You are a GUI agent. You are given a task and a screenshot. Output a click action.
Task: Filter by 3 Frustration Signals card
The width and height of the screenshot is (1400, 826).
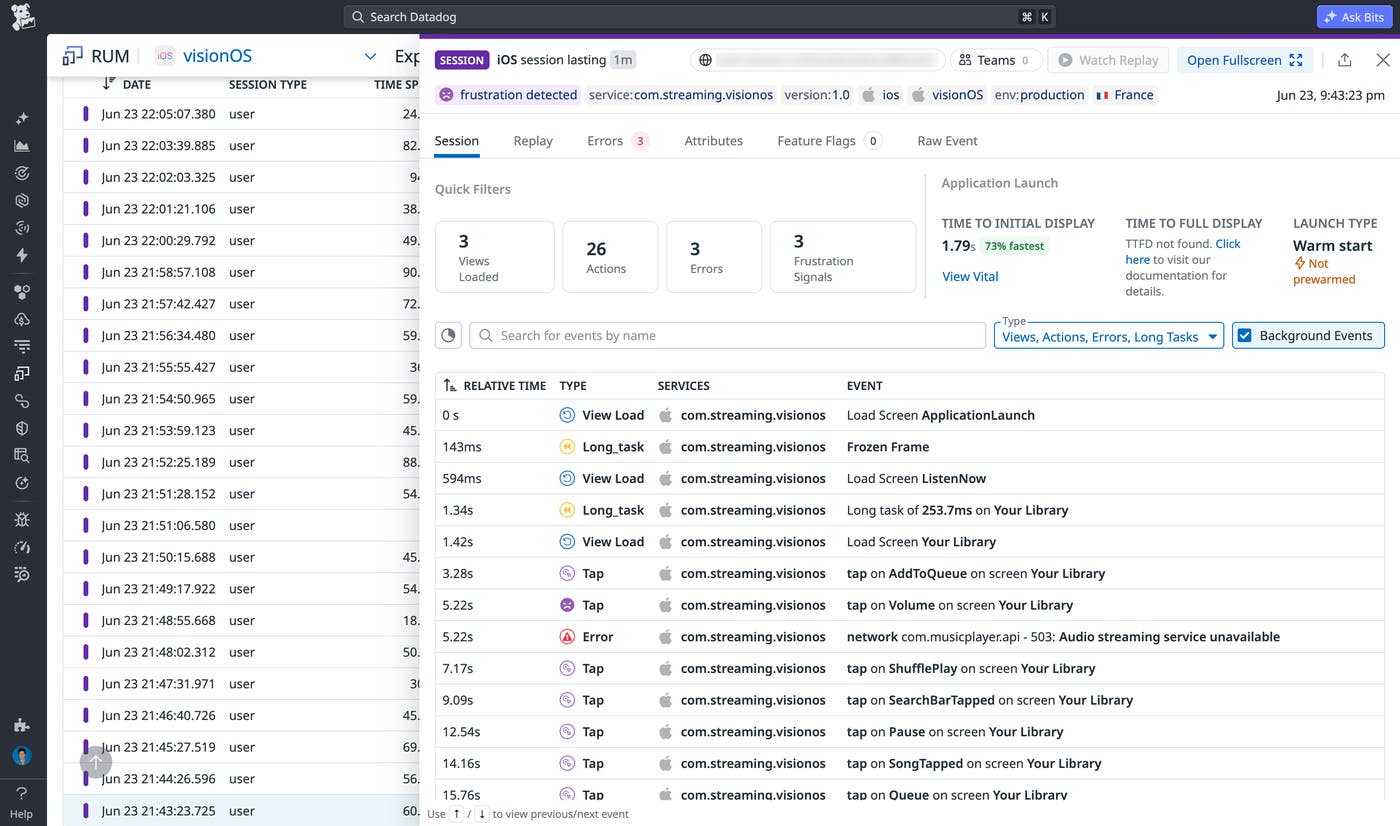click(x=843, y=257)
